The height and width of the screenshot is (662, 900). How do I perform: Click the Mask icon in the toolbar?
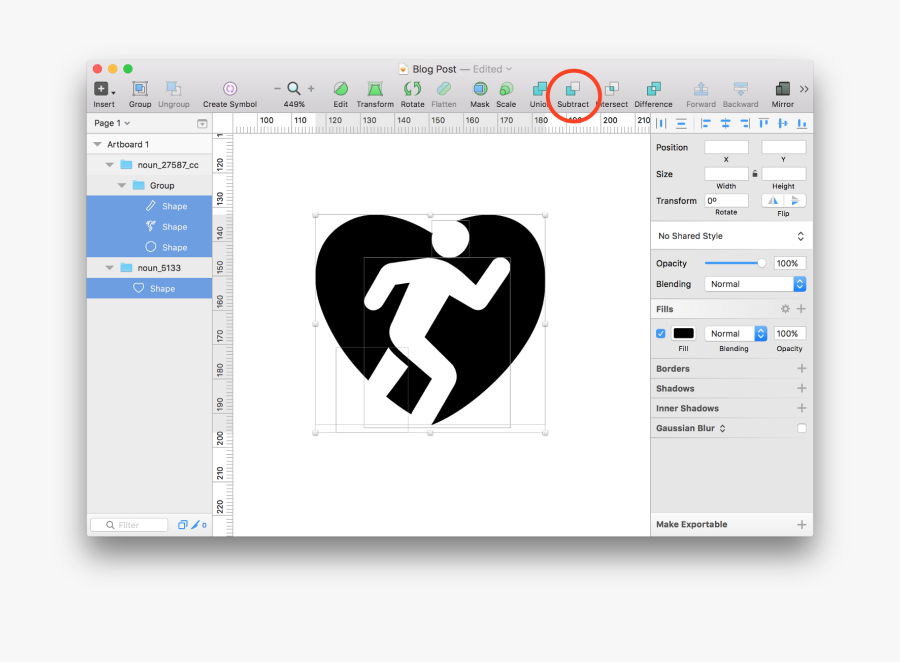click(479, 92)
